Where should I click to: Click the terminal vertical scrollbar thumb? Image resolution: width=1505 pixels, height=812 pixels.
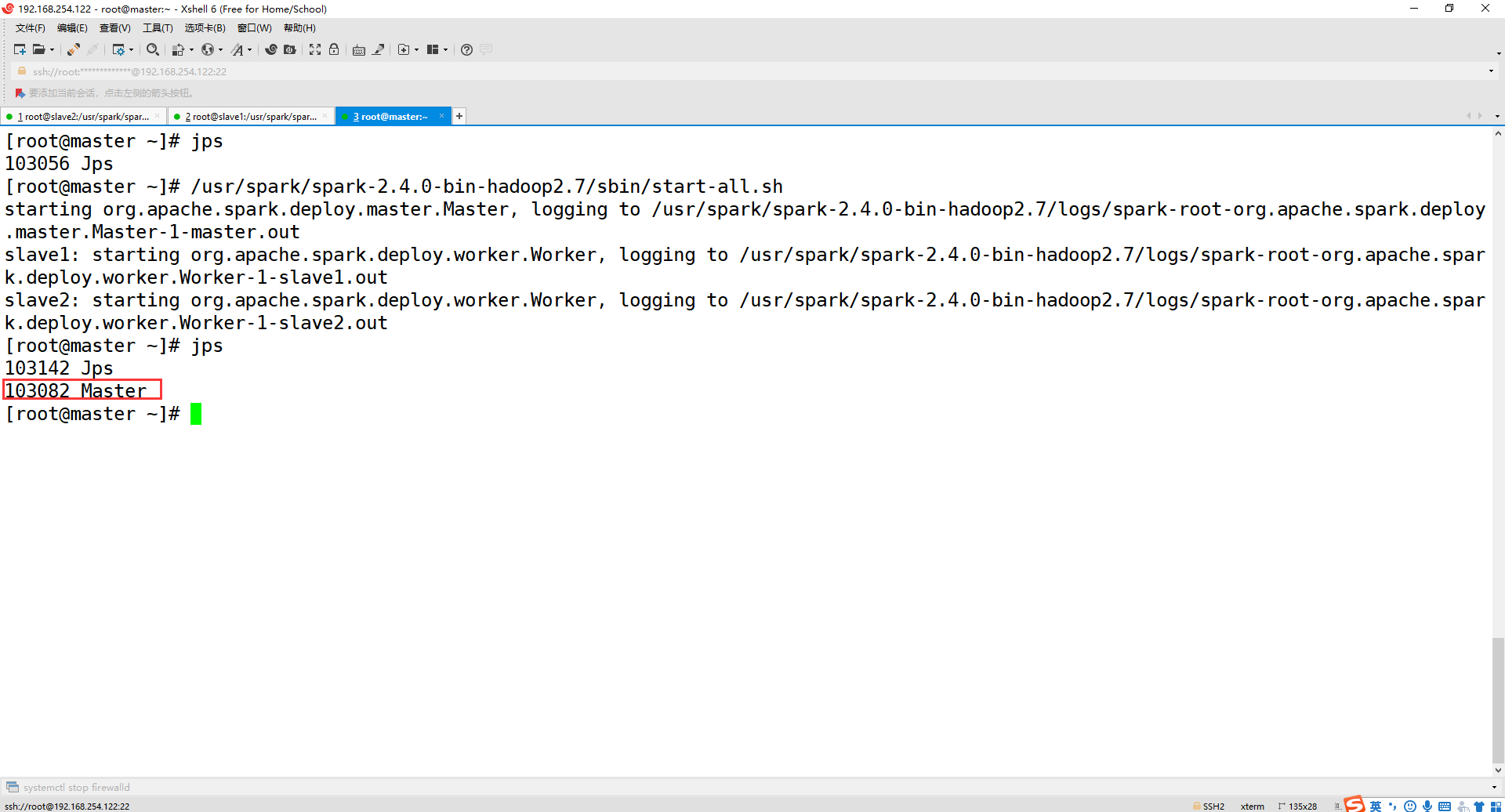[x=1498, y=699]
